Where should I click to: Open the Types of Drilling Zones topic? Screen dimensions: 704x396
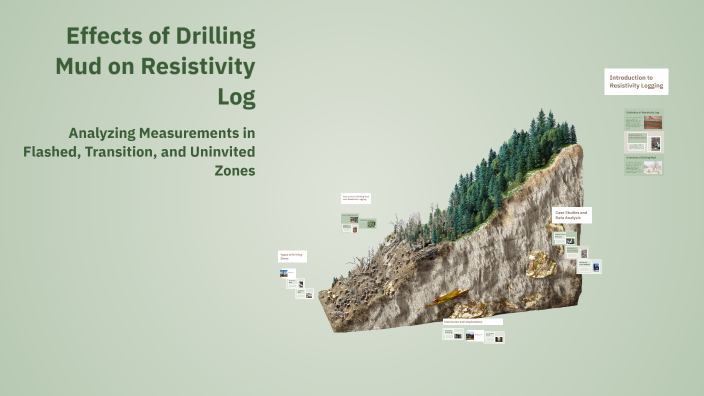click(x=292, y=256)
